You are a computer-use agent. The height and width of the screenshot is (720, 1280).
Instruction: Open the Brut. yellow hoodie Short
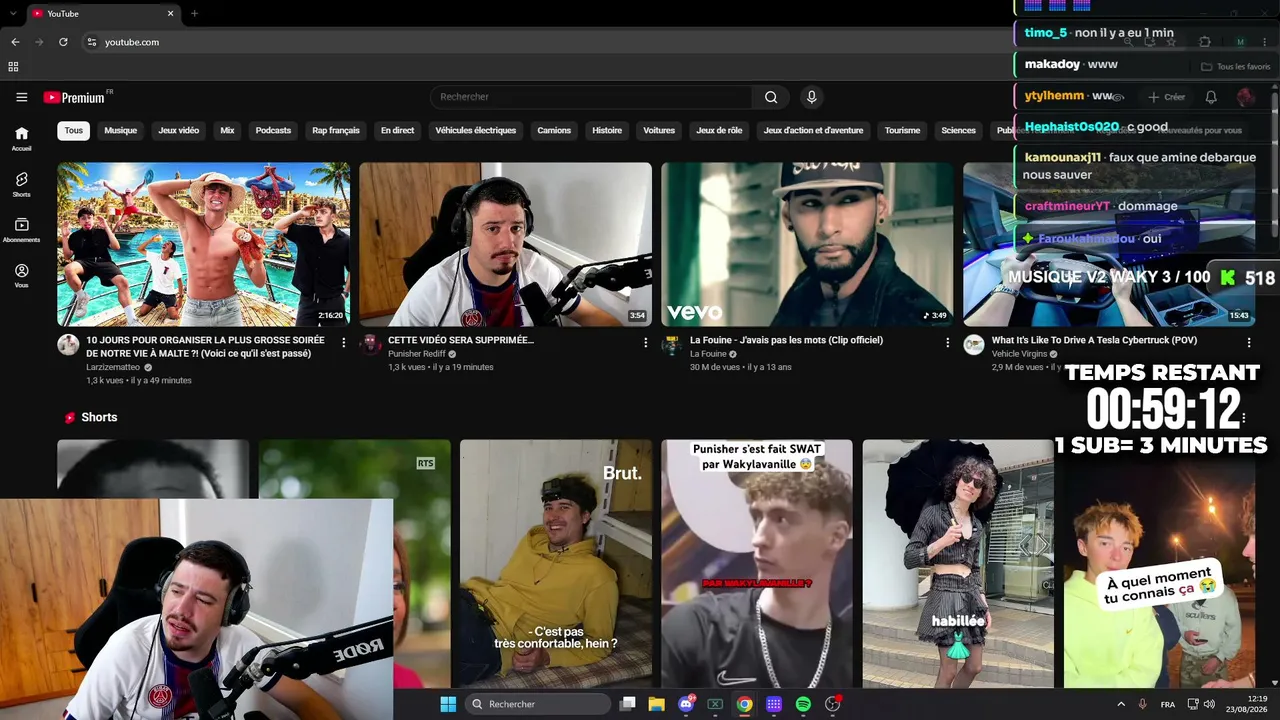point(556,563)
